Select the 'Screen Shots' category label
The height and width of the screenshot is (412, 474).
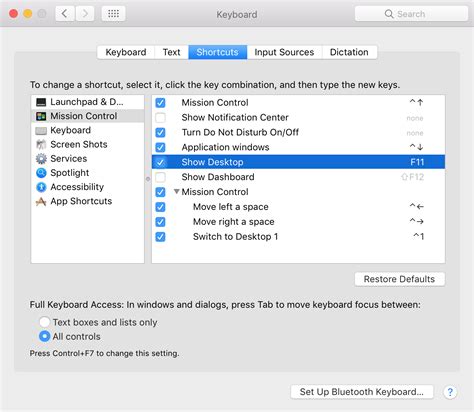[79, 145]
